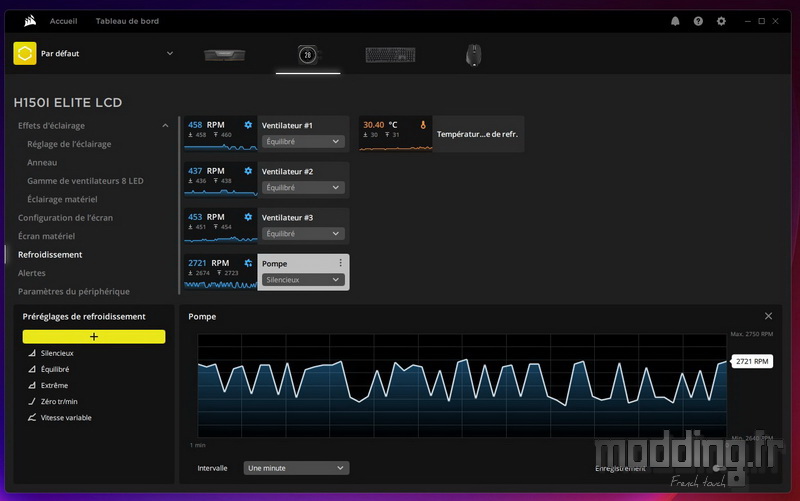Open Gamme de ventilateurs 8 LED

pyautogui.click(x=85, y=181)
